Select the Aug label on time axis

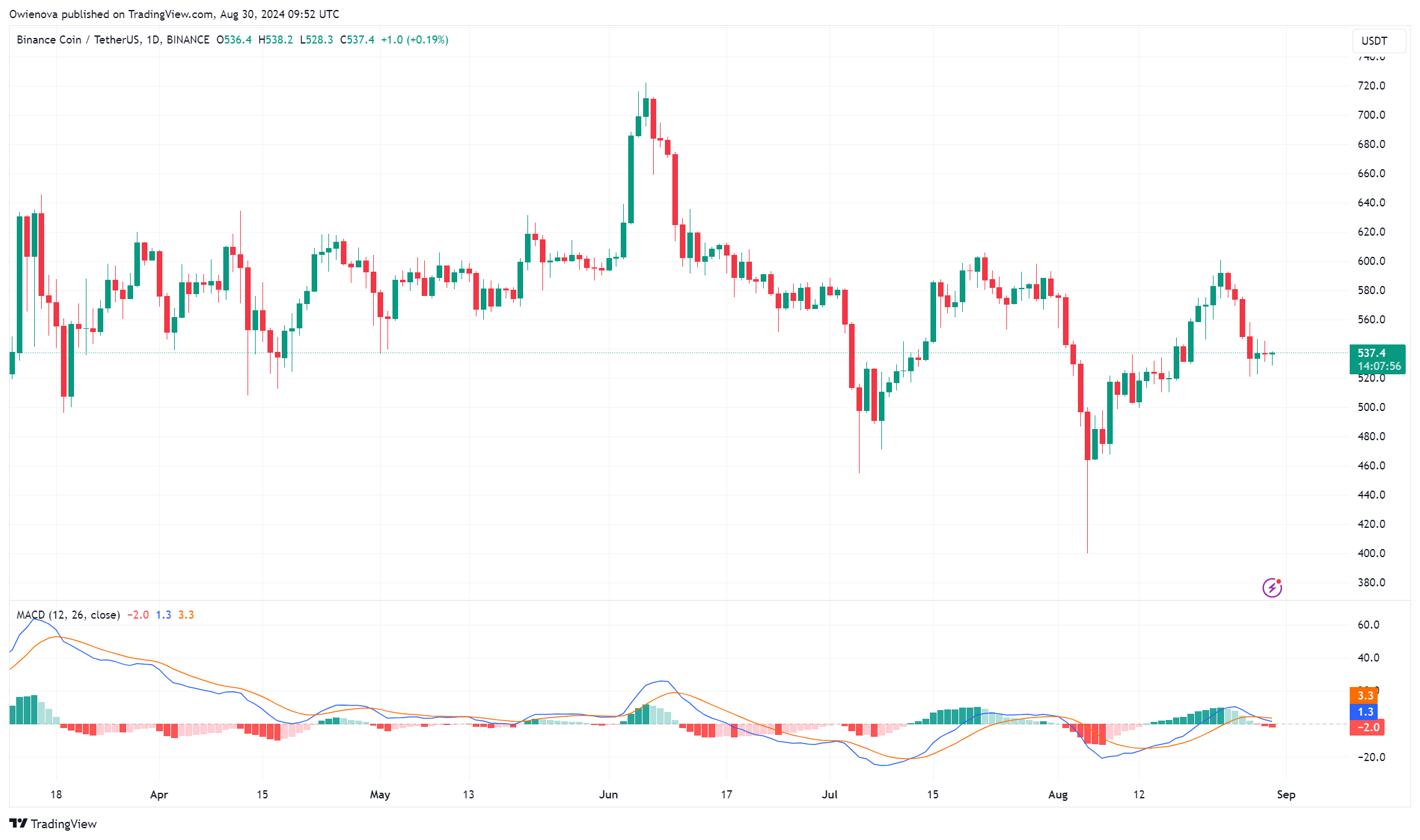(1057, 795)
